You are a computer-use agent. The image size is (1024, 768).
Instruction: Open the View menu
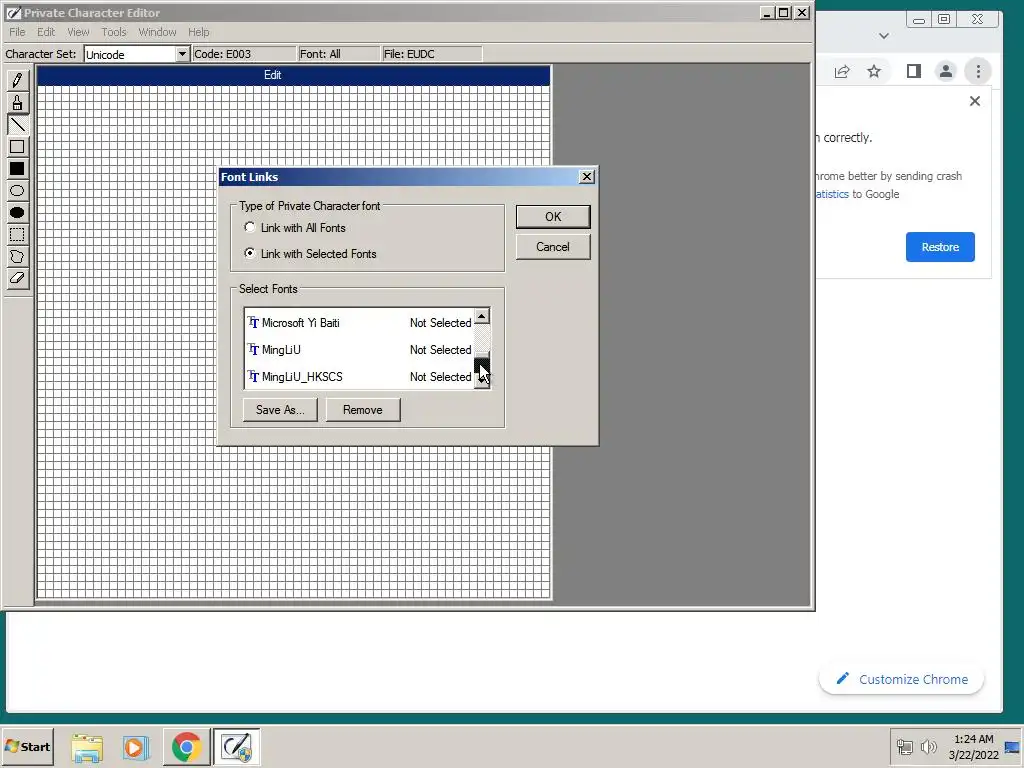[78, 32]
